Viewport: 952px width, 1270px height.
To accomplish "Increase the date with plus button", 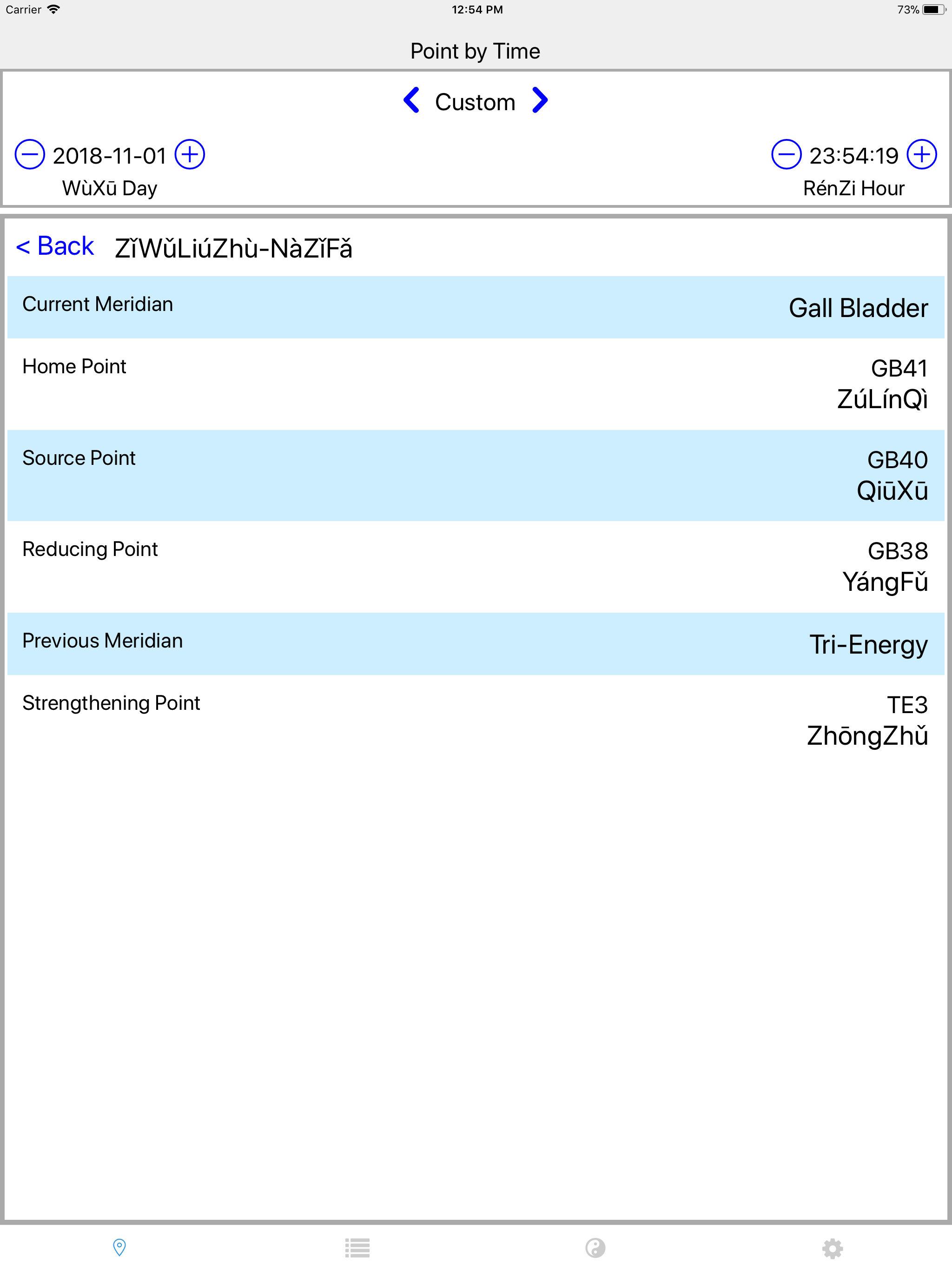I will [190, 154].
